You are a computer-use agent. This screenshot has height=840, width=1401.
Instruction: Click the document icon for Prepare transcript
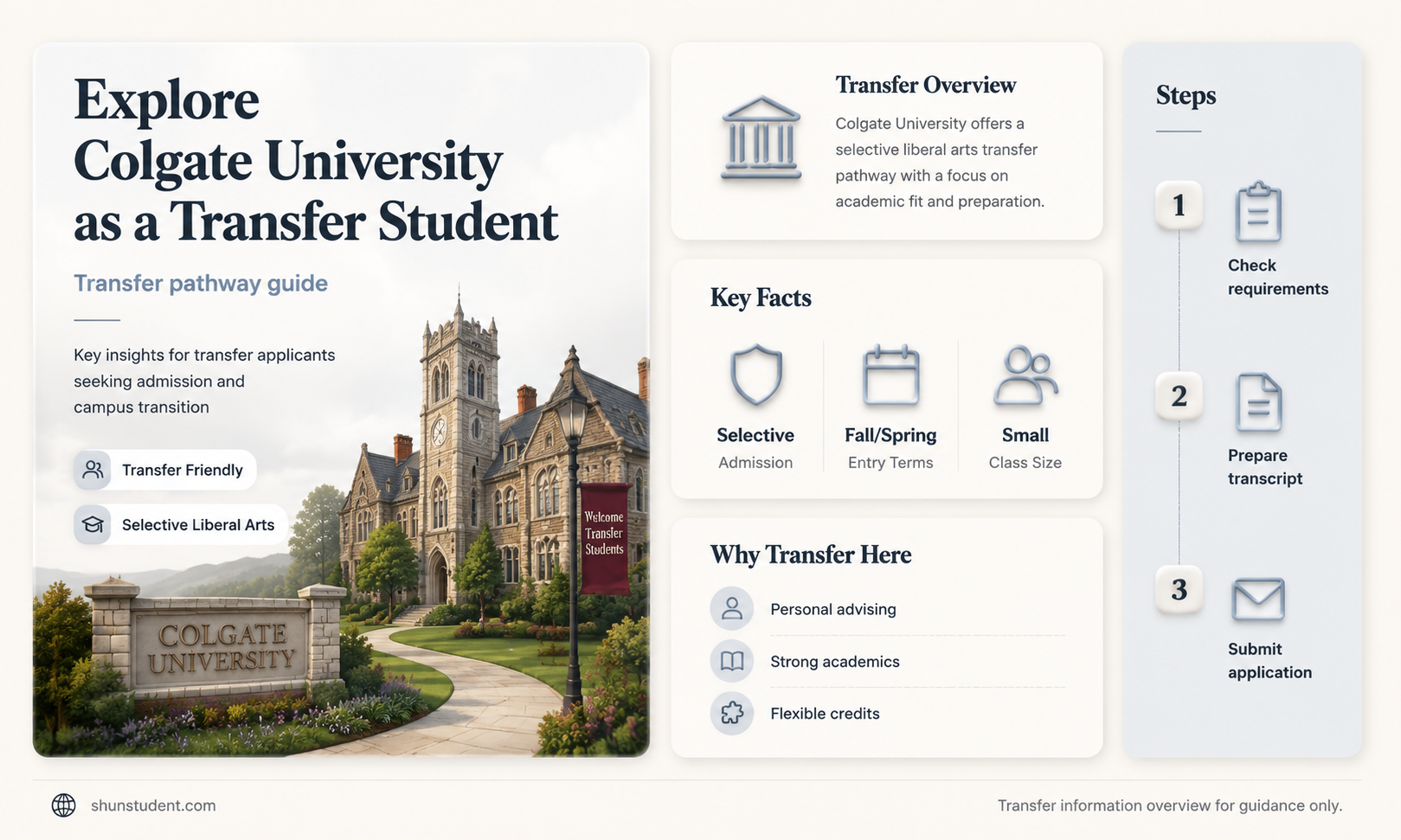click(1258, 402)
